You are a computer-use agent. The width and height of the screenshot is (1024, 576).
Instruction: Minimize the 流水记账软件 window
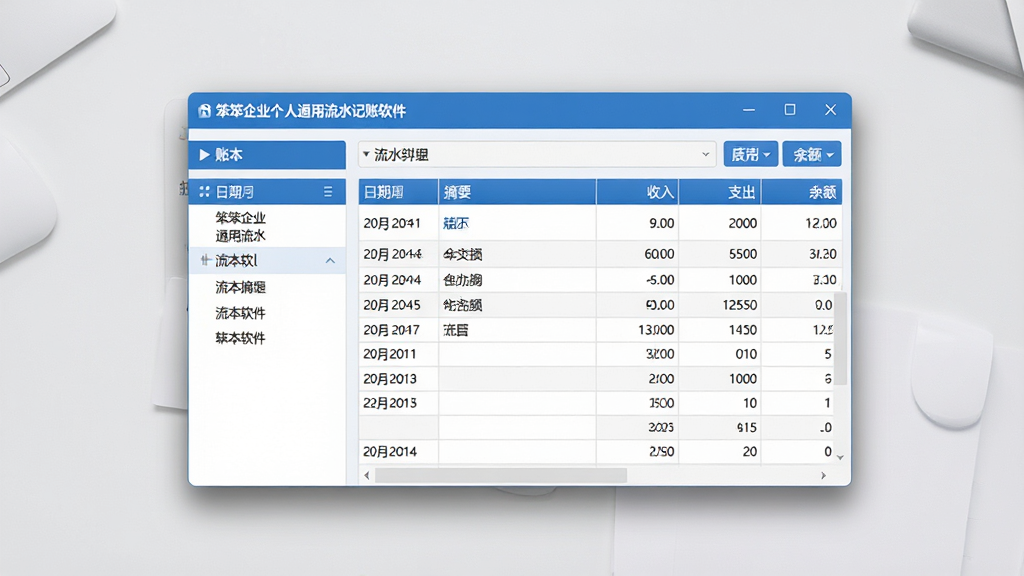click(749, 110)
